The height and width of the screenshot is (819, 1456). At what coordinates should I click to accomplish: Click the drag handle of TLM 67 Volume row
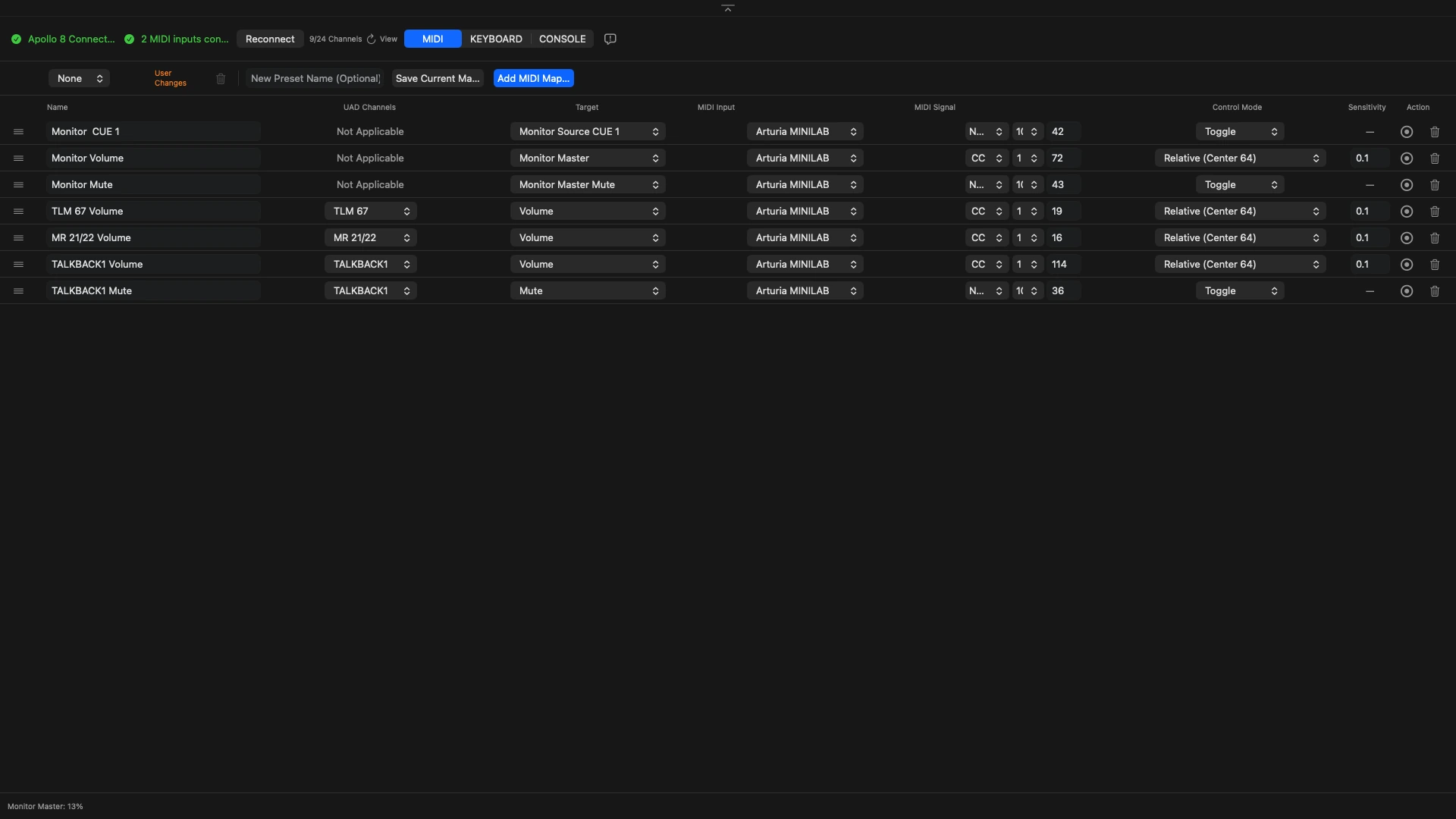click(x=18, y=212)
